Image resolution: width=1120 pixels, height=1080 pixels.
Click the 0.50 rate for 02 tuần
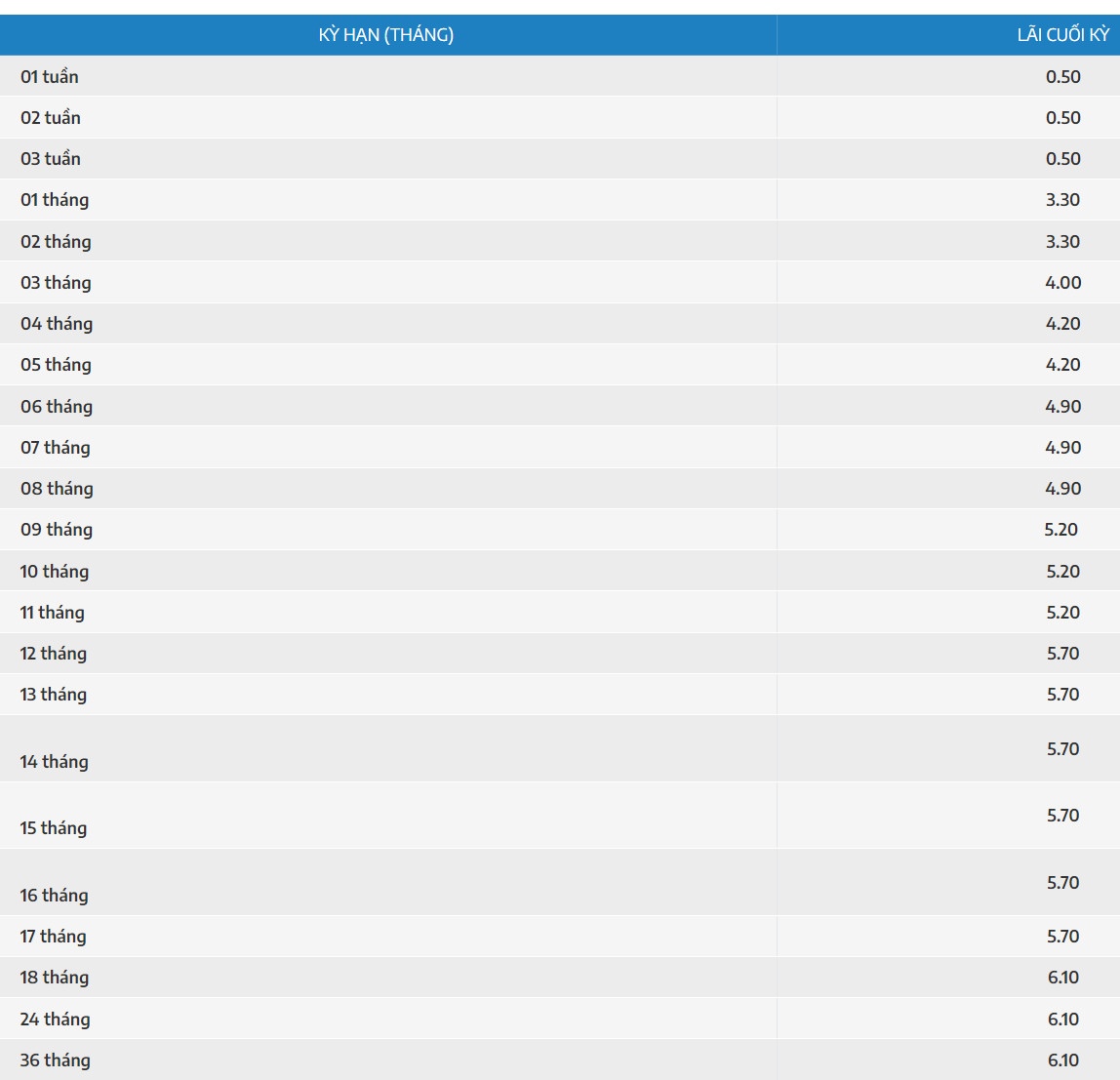tap(1062, 118)
